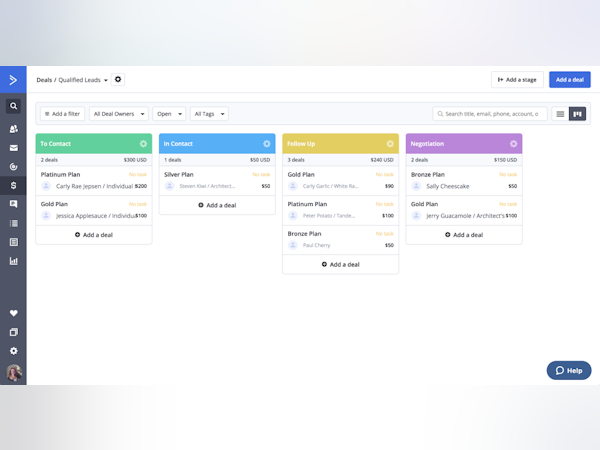Click Carly Rae Jepsen contact avatar icon

[46, 186]
